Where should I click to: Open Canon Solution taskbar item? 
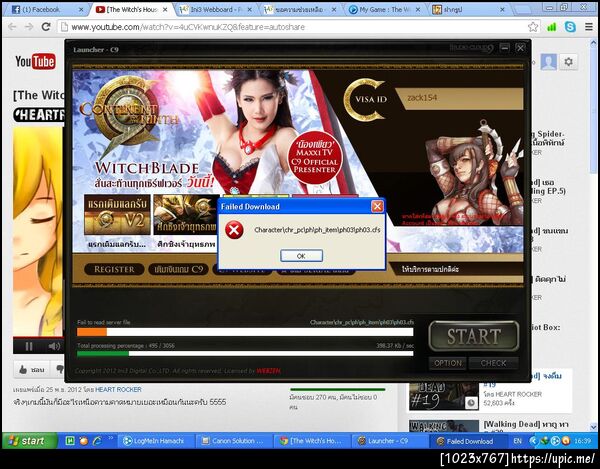[x=235, y=441]
